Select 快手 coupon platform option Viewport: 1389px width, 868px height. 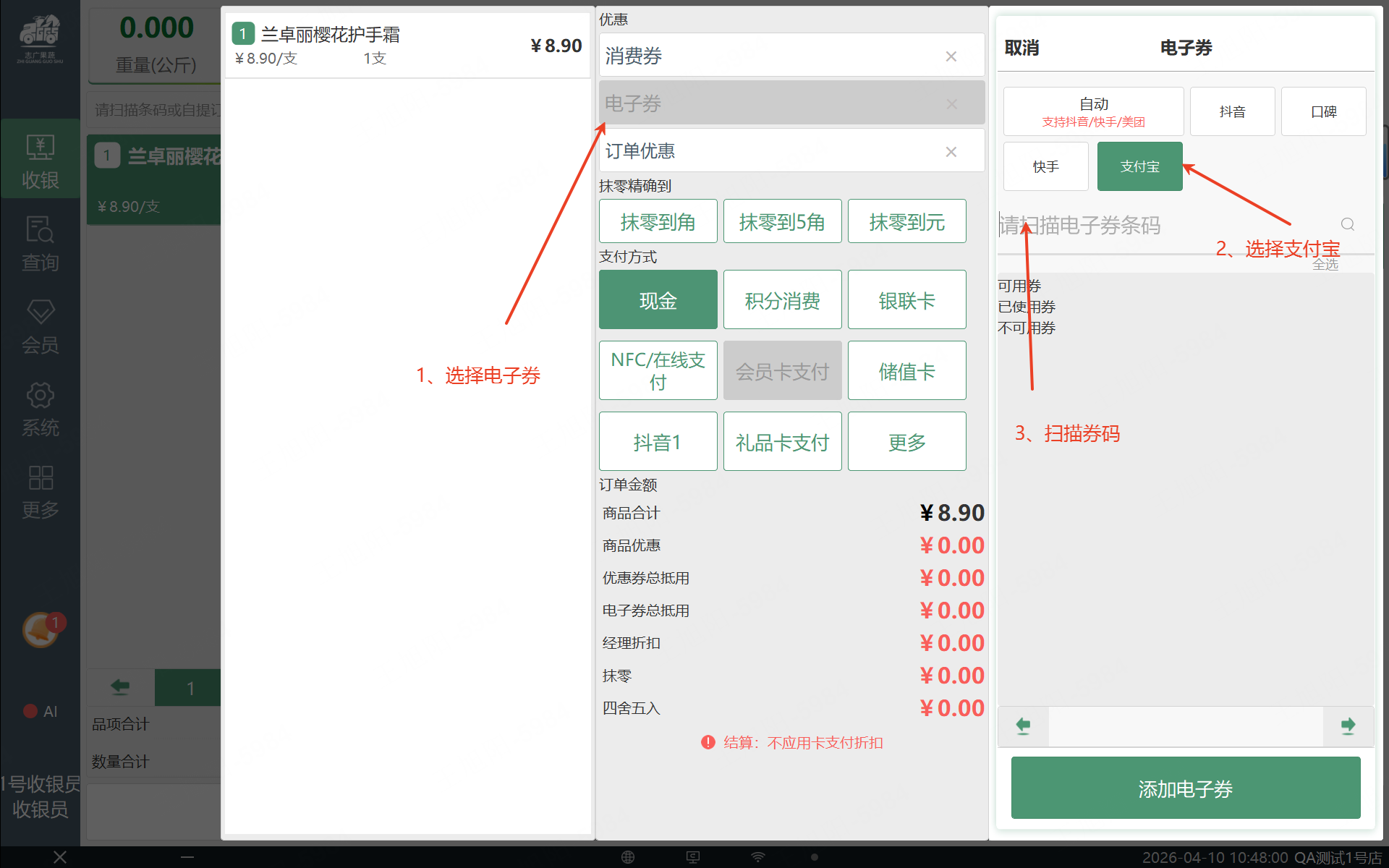[x=1045, y=166]
